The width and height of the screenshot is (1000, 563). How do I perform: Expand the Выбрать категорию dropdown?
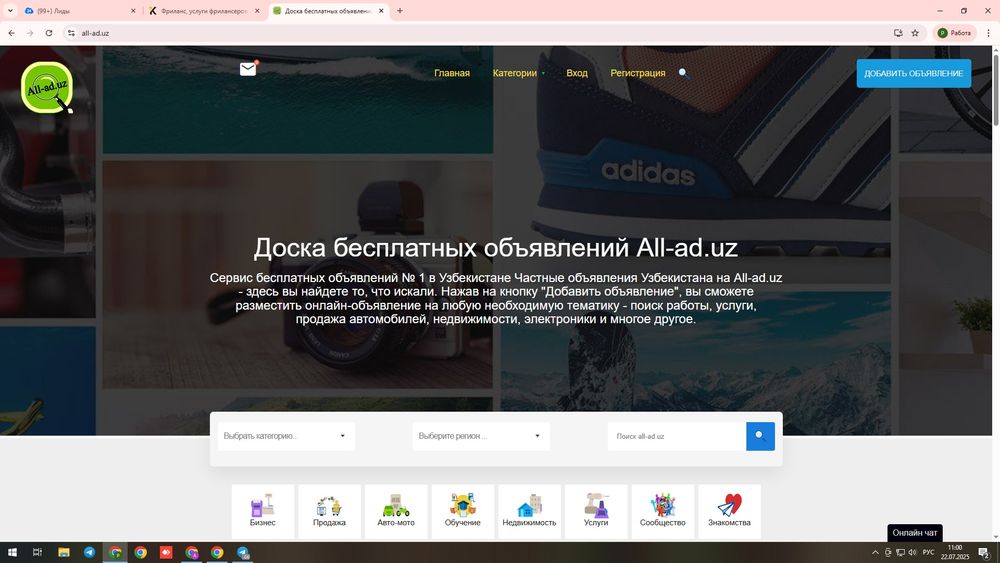pyautogui.click(x=286, y=436)
